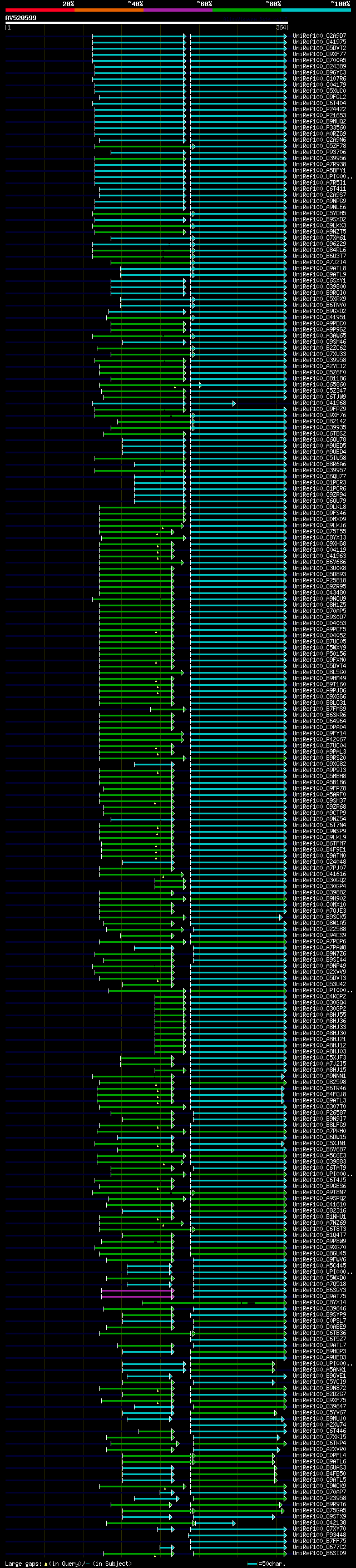Select label UniRef100_Q9FXM0
Image resolution: width=356 pixels, height=1568 pixels.
319,660
